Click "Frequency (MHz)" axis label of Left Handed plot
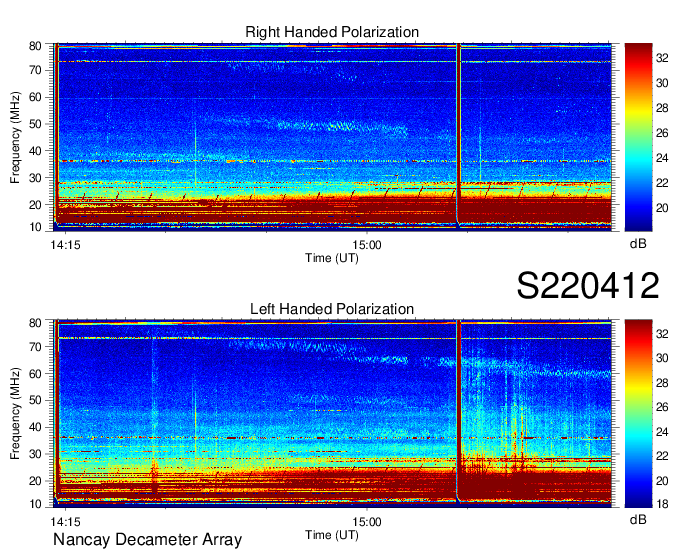 [15, 414]
